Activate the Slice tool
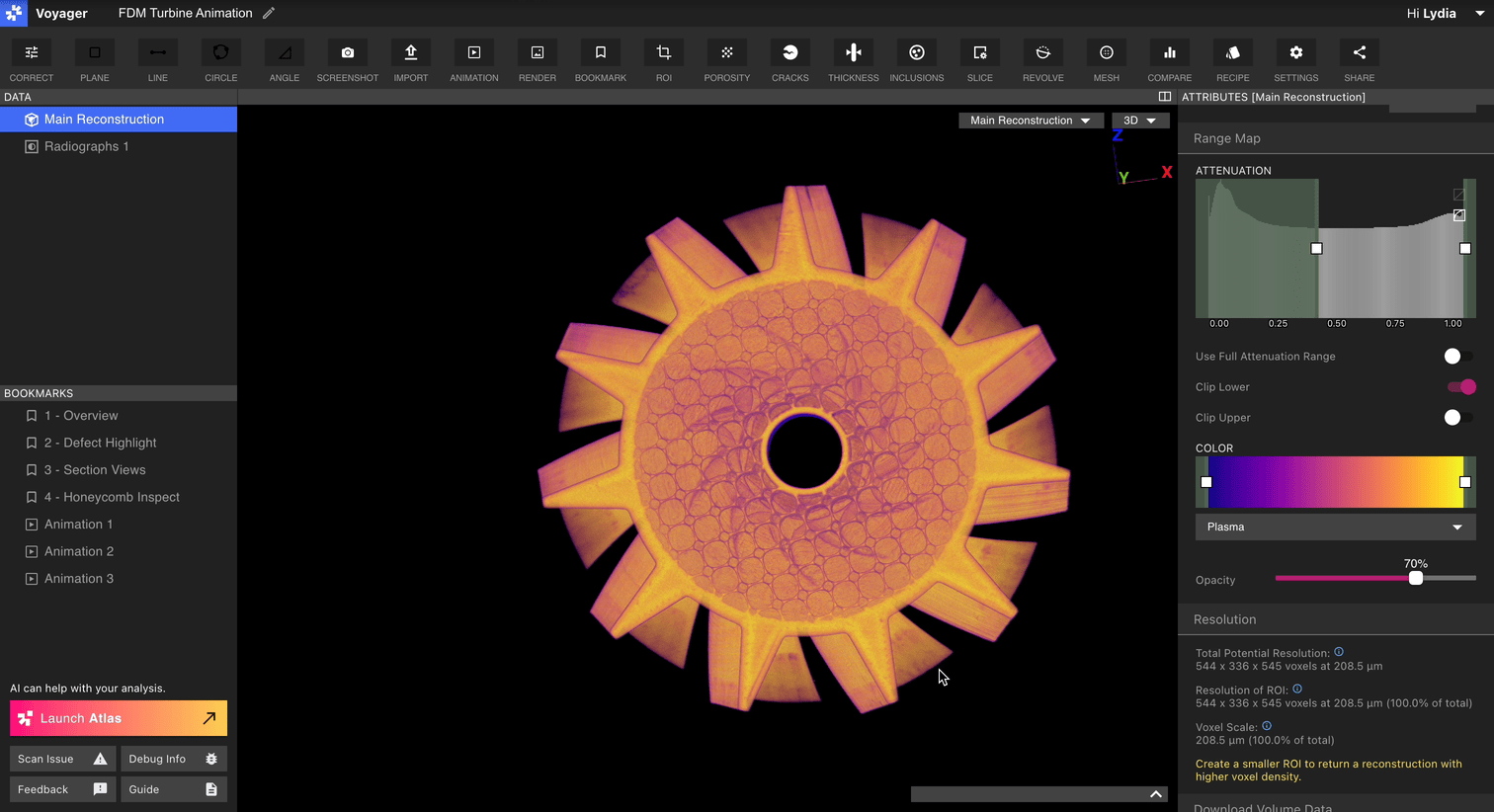1494x812 pixels. point(979,59)
